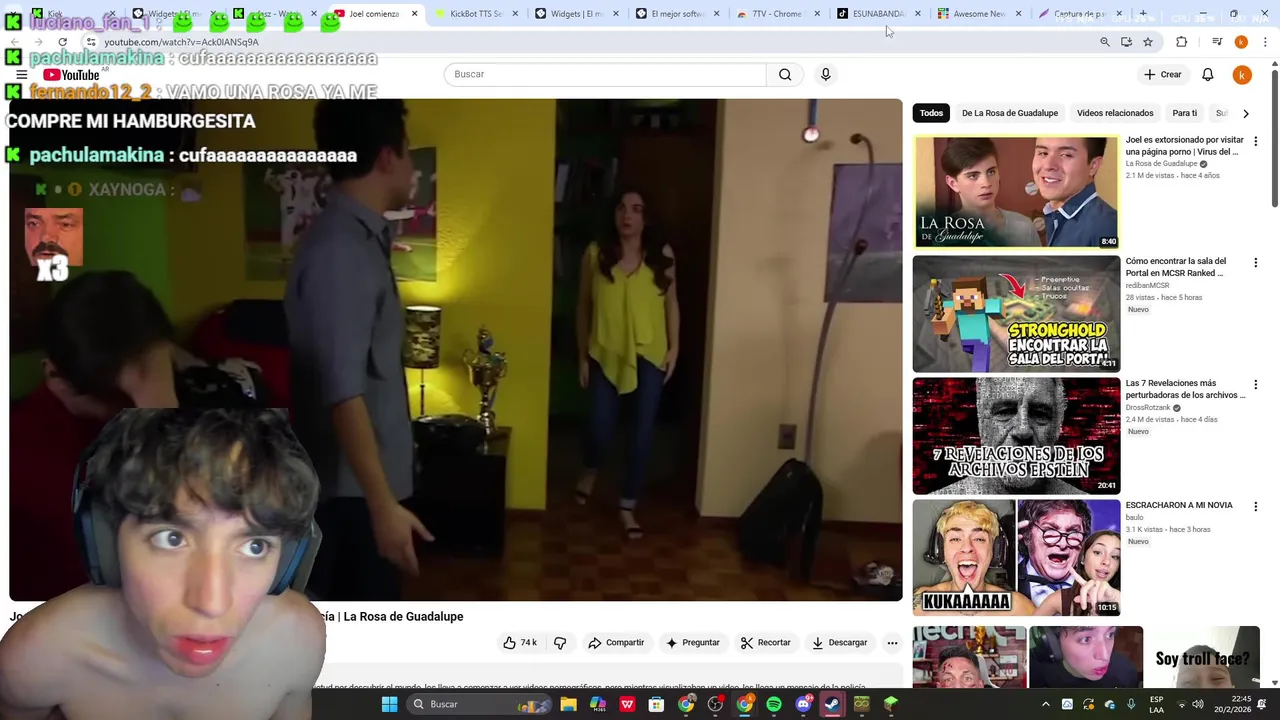
Task: Click the Preguntar button
Action: [692, 643]
